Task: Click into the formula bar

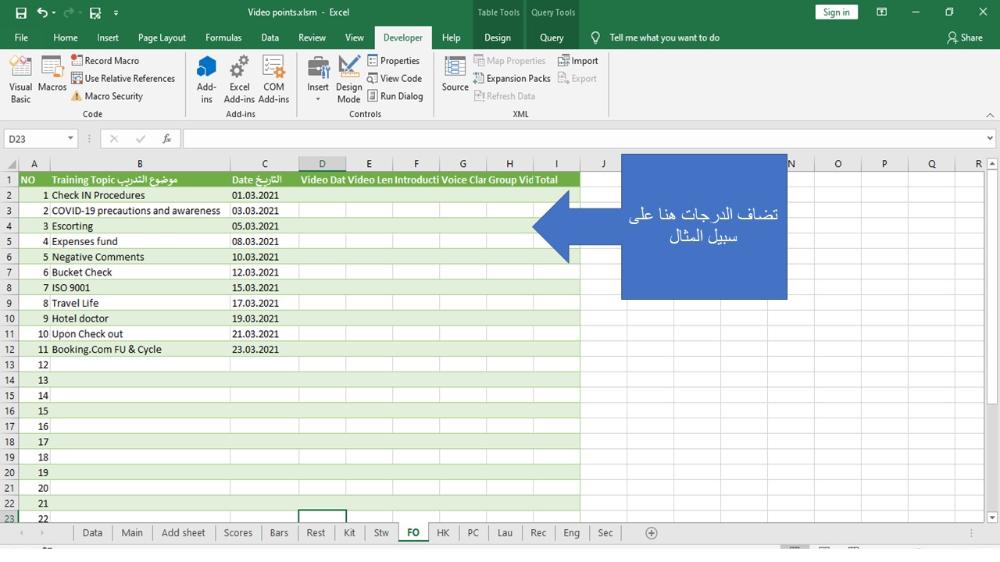Action: tap(584, 138)
